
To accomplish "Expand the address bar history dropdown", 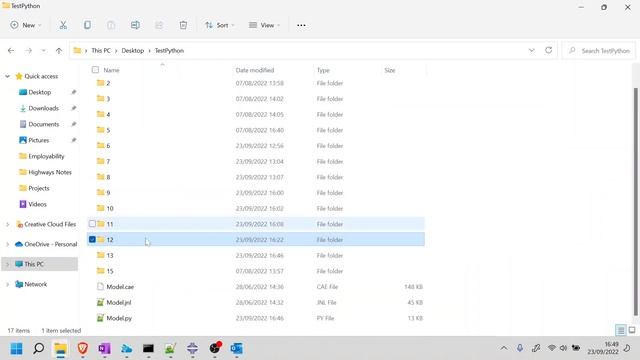I will pos(531,50).
